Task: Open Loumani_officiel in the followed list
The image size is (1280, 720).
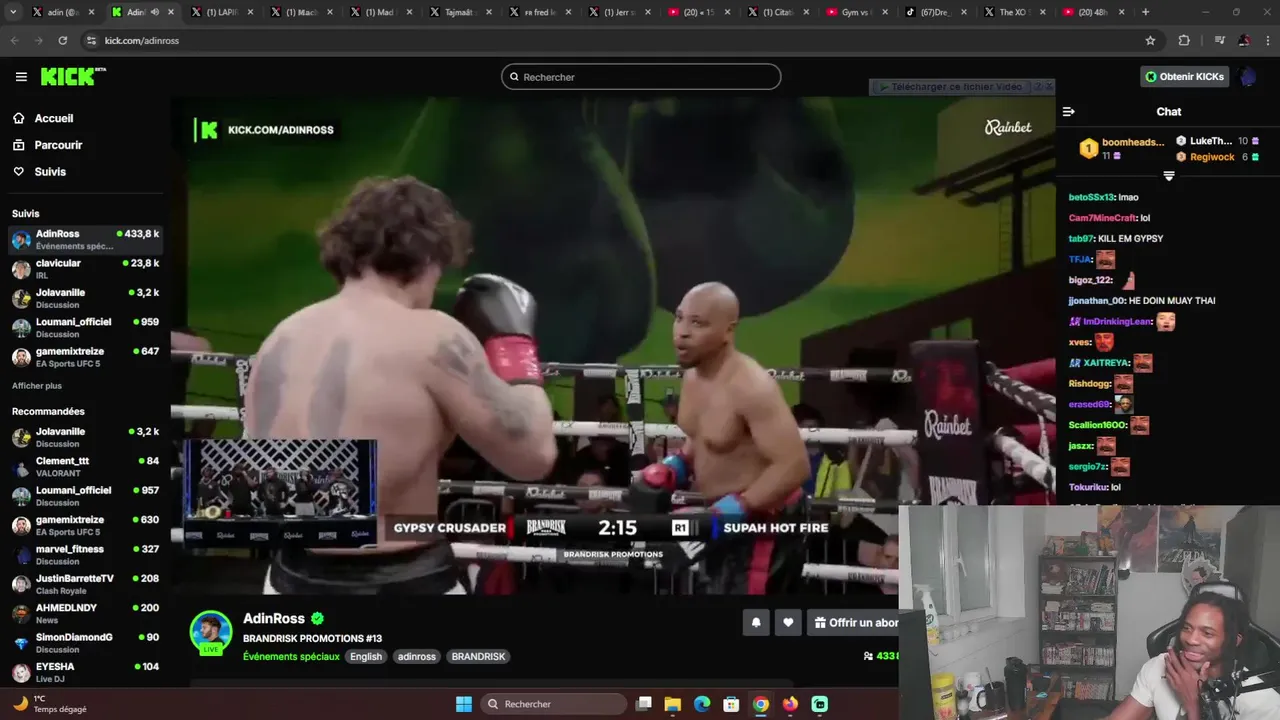Action: (85, 328)
